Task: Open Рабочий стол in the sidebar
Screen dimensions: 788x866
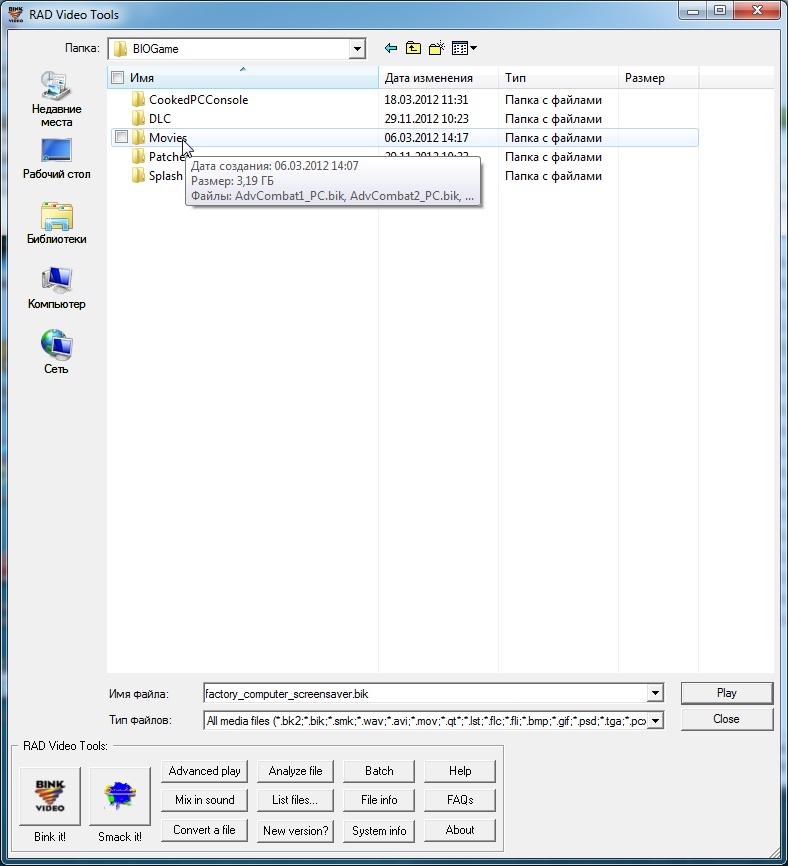Action: [56, 159]
